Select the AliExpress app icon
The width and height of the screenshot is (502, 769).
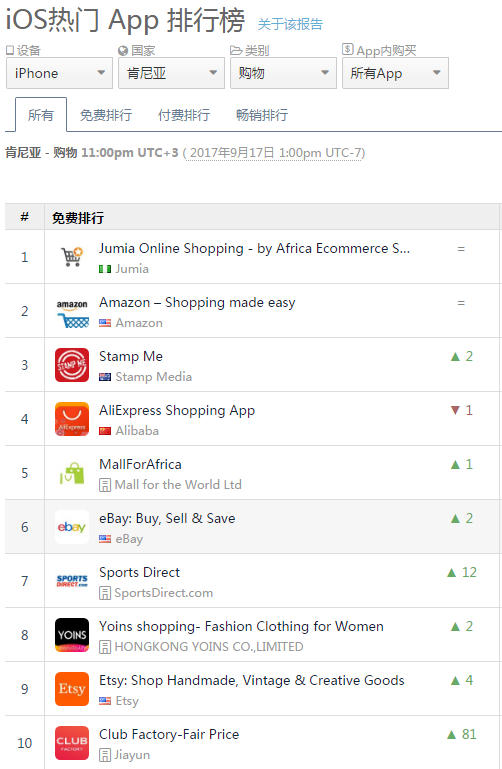pos(72,418)
